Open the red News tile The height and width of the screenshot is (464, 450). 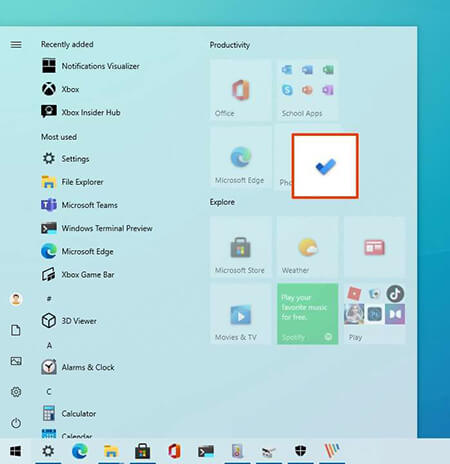[x=375, y=247]
